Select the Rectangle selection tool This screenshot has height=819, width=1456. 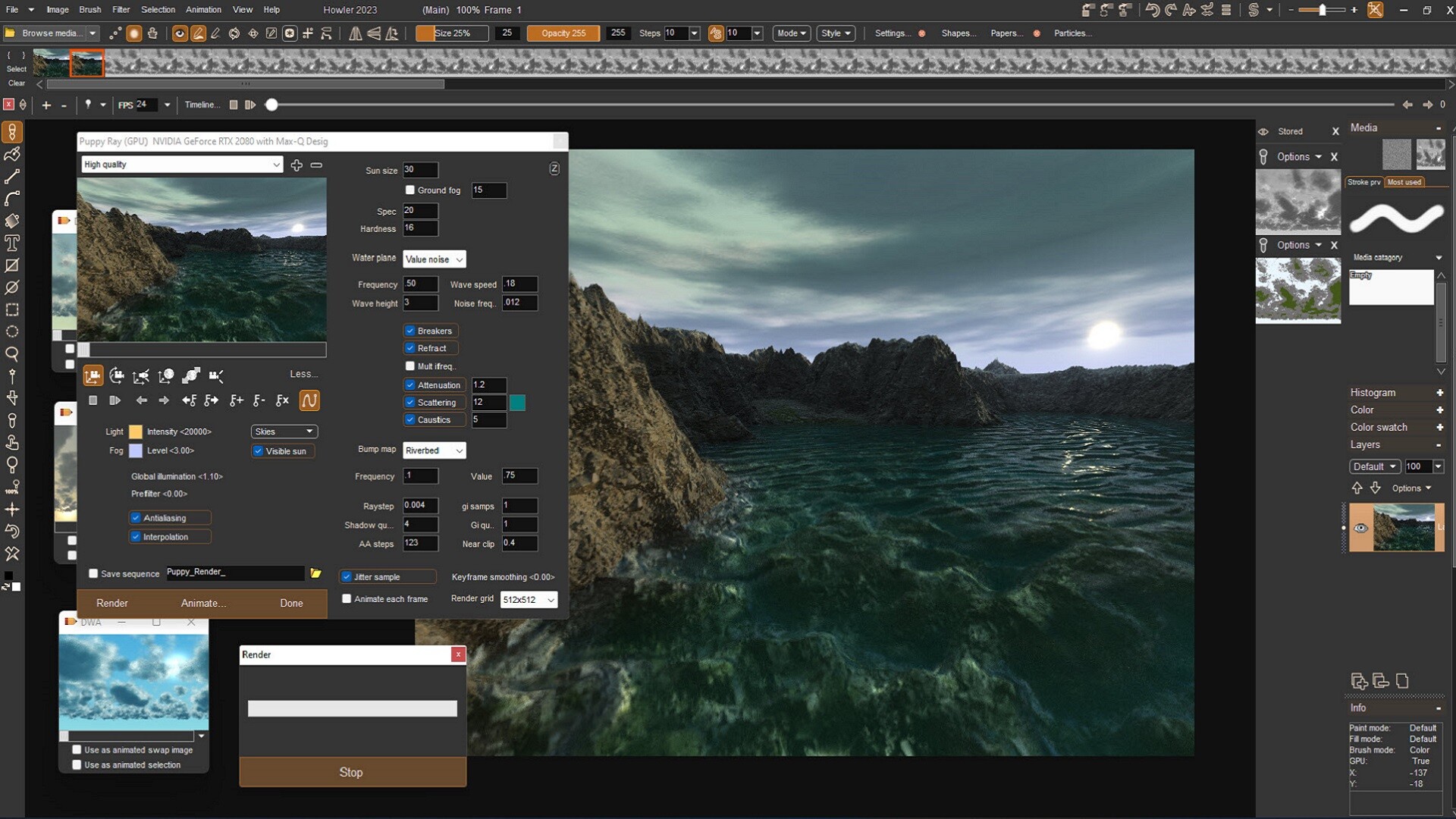click(12, 309)
